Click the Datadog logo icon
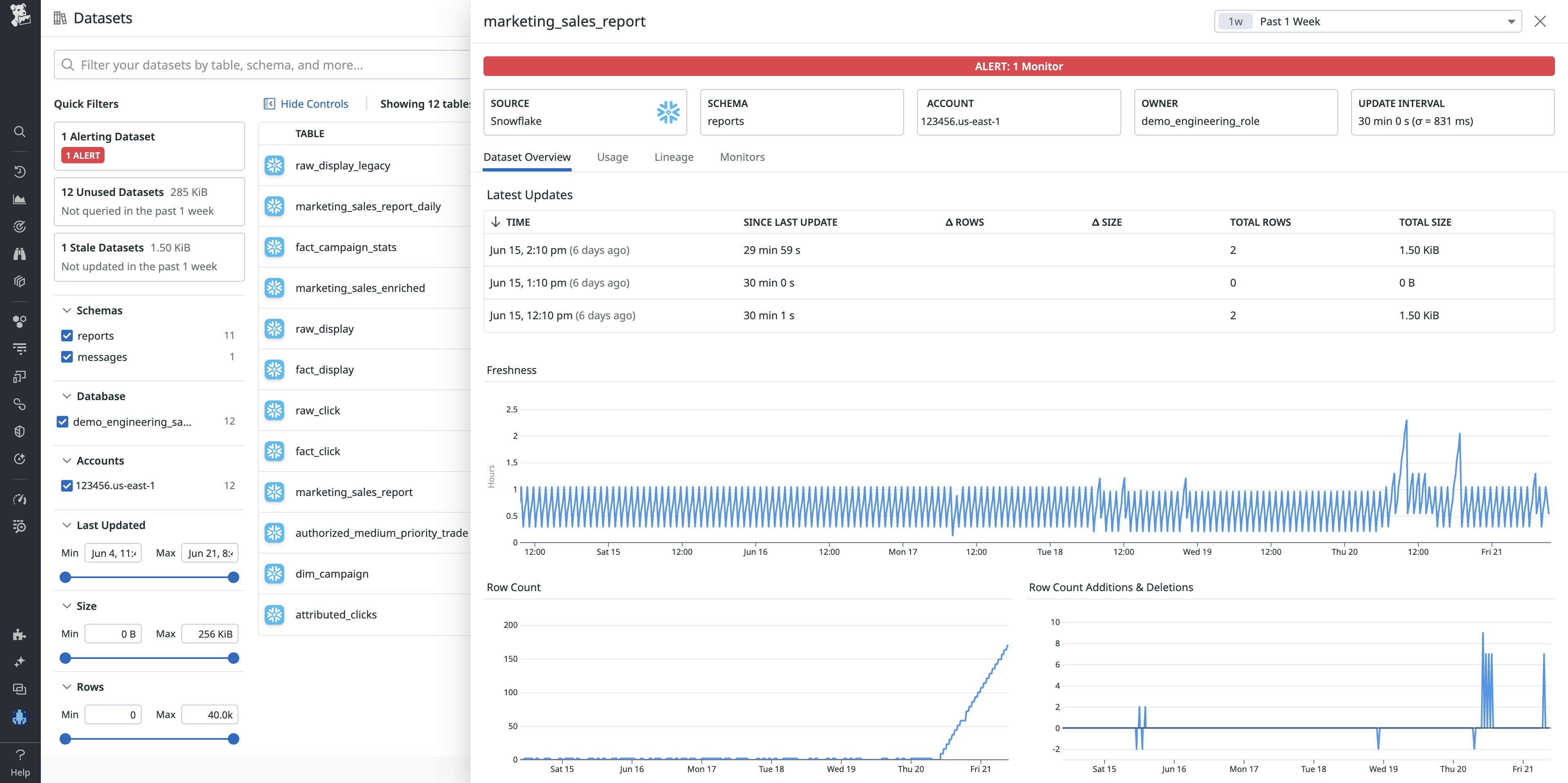Screen dimensions: 1568x783 click(x=20, y=15)
